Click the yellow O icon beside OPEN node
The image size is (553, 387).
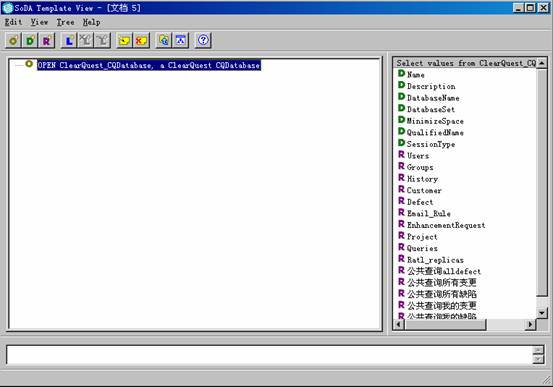[29, 64]
